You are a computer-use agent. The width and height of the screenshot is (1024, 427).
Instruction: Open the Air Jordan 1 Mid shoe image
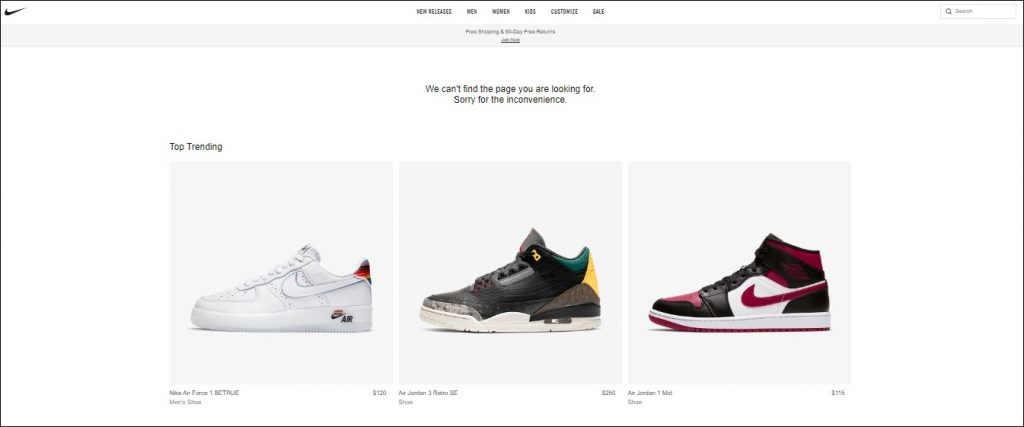click(739, 273)
